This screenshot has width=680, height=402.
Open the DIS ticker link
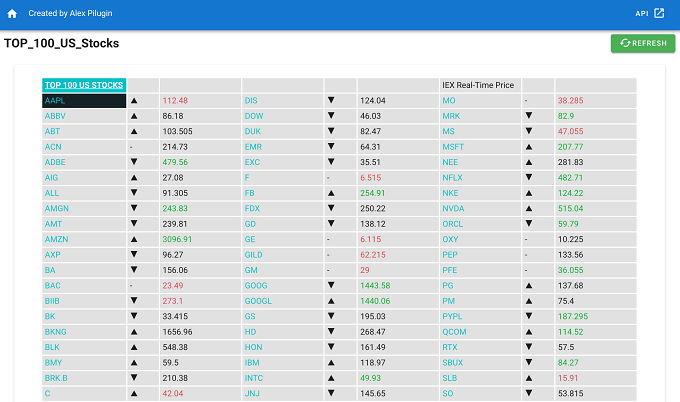click(x=251, y=101)
